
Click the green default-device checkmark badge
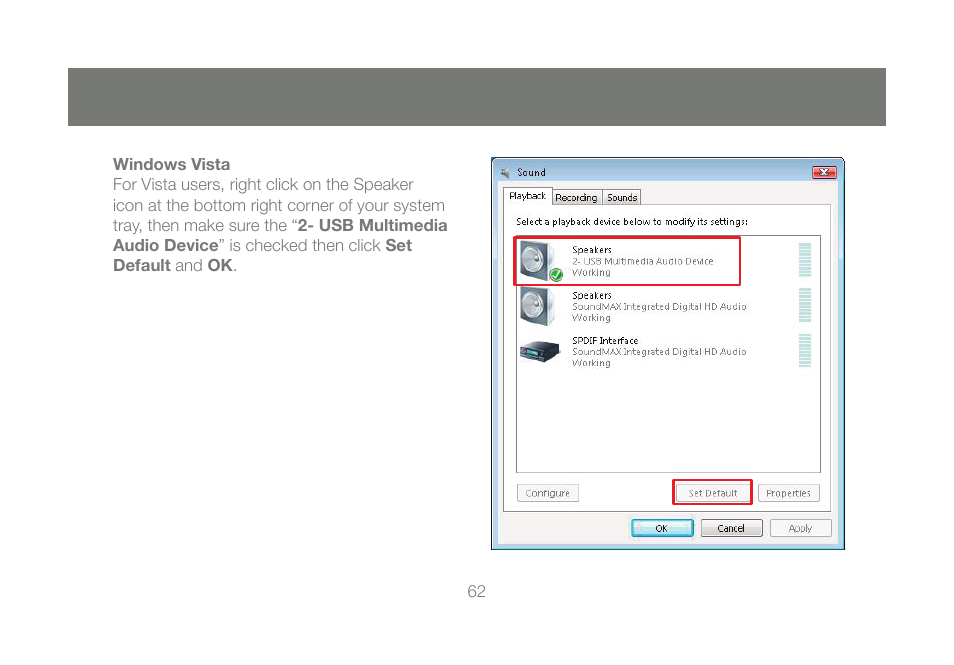point(556,275)
